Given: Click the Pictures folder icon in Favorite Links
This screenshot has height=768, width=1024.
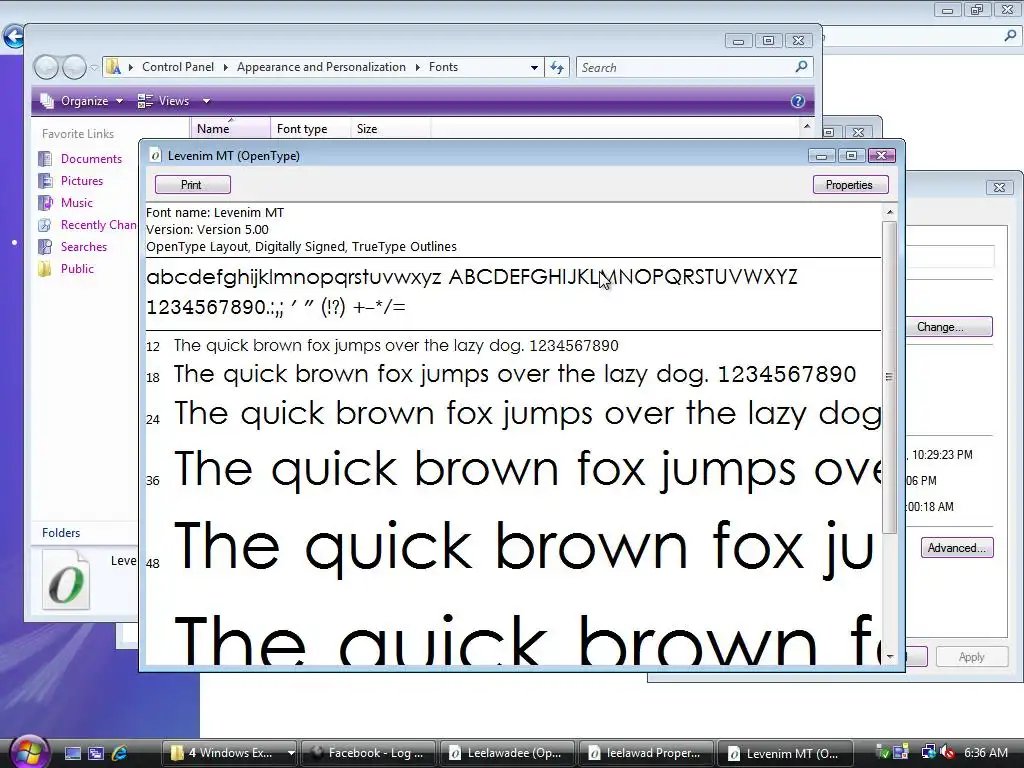Looking at the screenshot, I should click(x=45, y=181).
